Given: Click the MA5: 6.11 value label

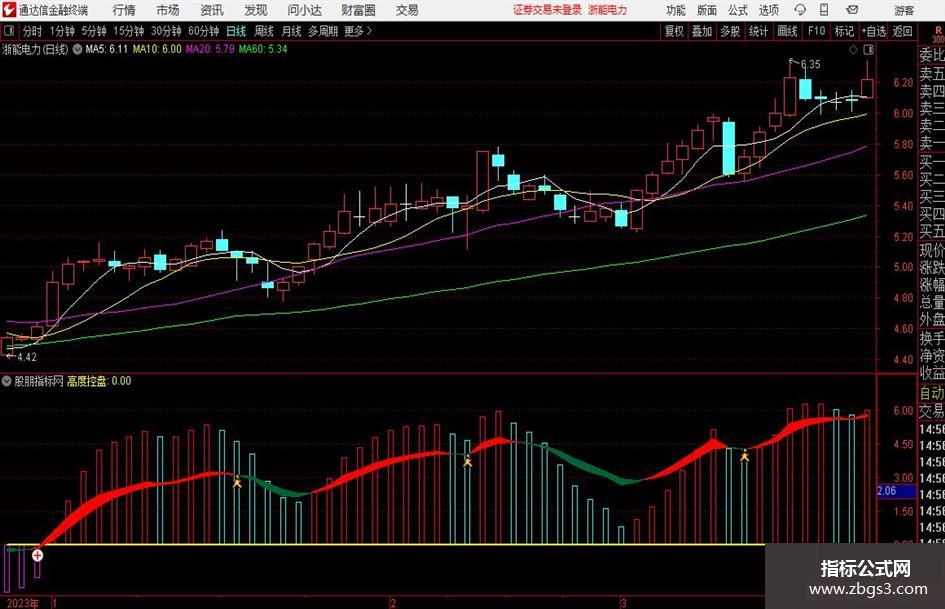Looking at the screenshot, I should pos(107,49).
